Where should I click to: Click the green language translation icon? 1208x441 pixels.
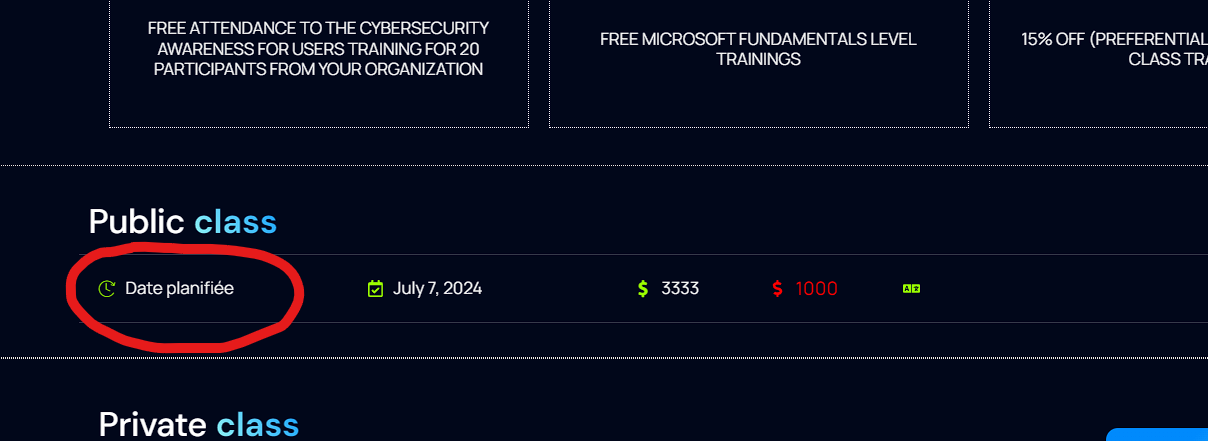(x=911, y=289)
